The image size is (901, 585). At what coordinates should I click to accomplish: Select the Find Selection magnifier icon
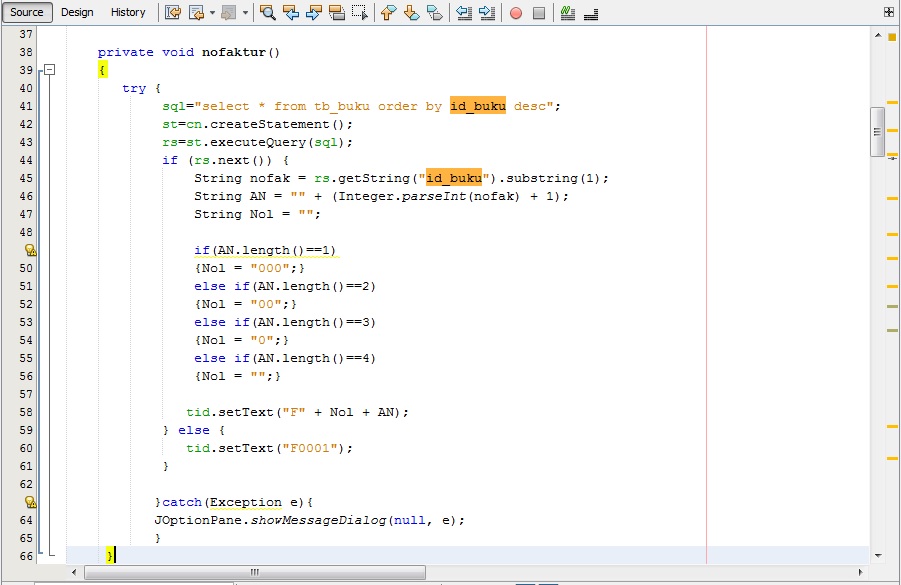pyautogui.click(x=266, y=12)
